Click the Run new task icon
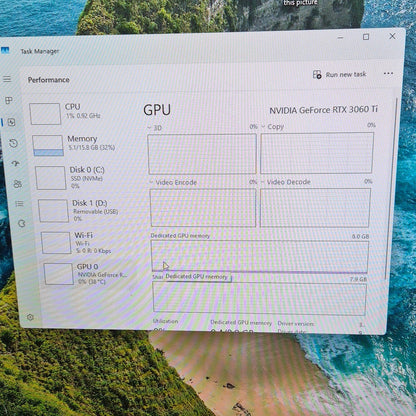Screen dimensions: 416x416 point(317,74)
